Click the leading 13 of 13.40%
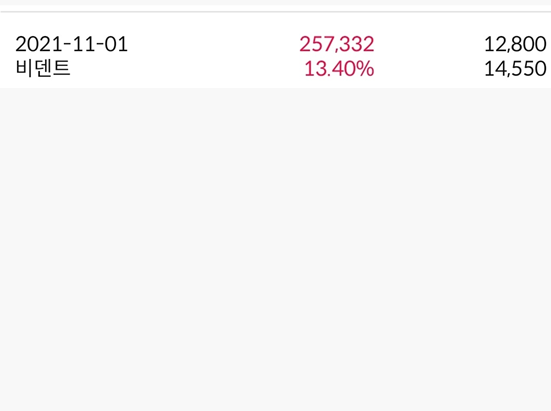 point(313,68)
